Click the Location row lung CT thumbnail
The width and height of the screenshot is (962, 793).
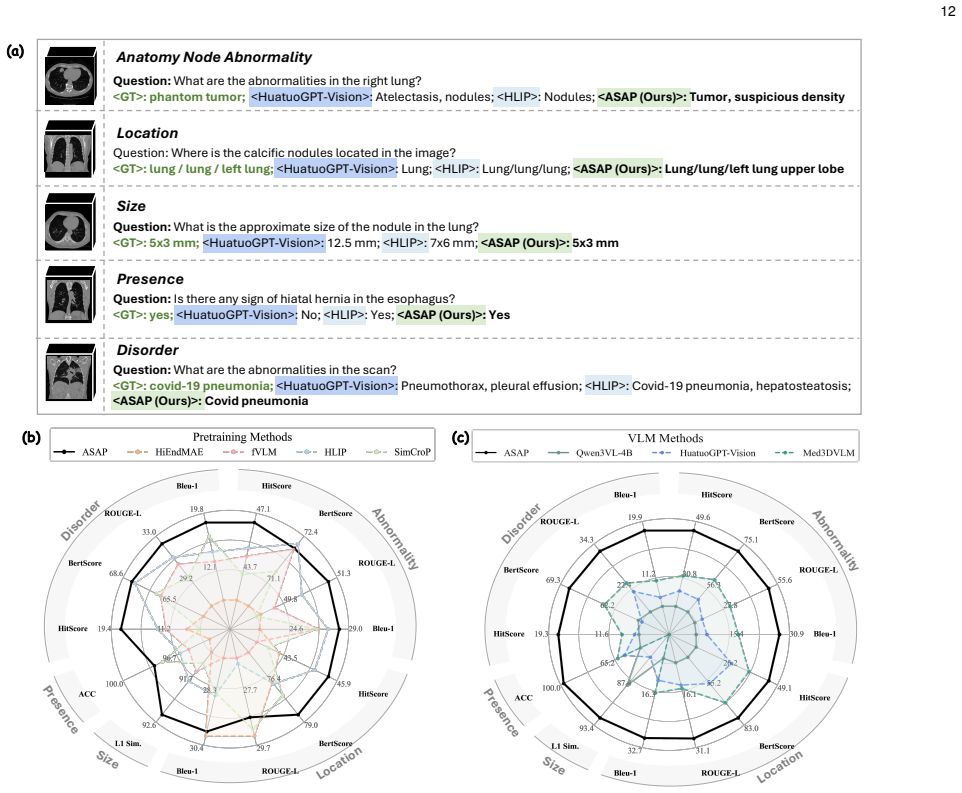pyautogui.click(x=70, y=149)
